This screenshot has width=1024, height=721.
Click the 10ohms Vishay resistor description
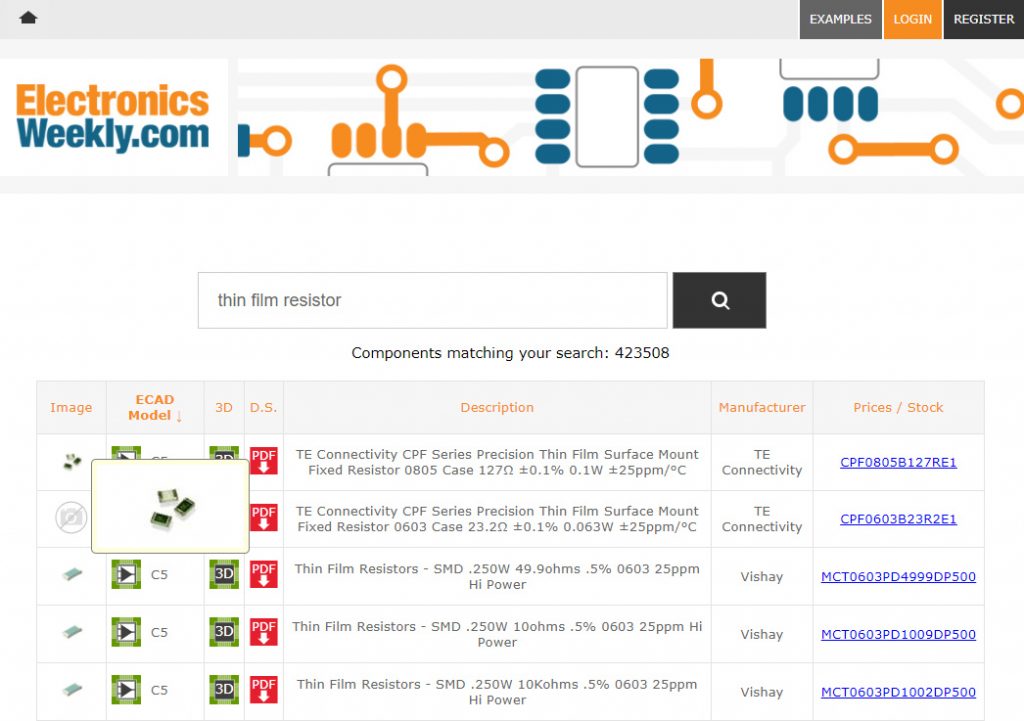pyautogui.click(x=497, y=634)
